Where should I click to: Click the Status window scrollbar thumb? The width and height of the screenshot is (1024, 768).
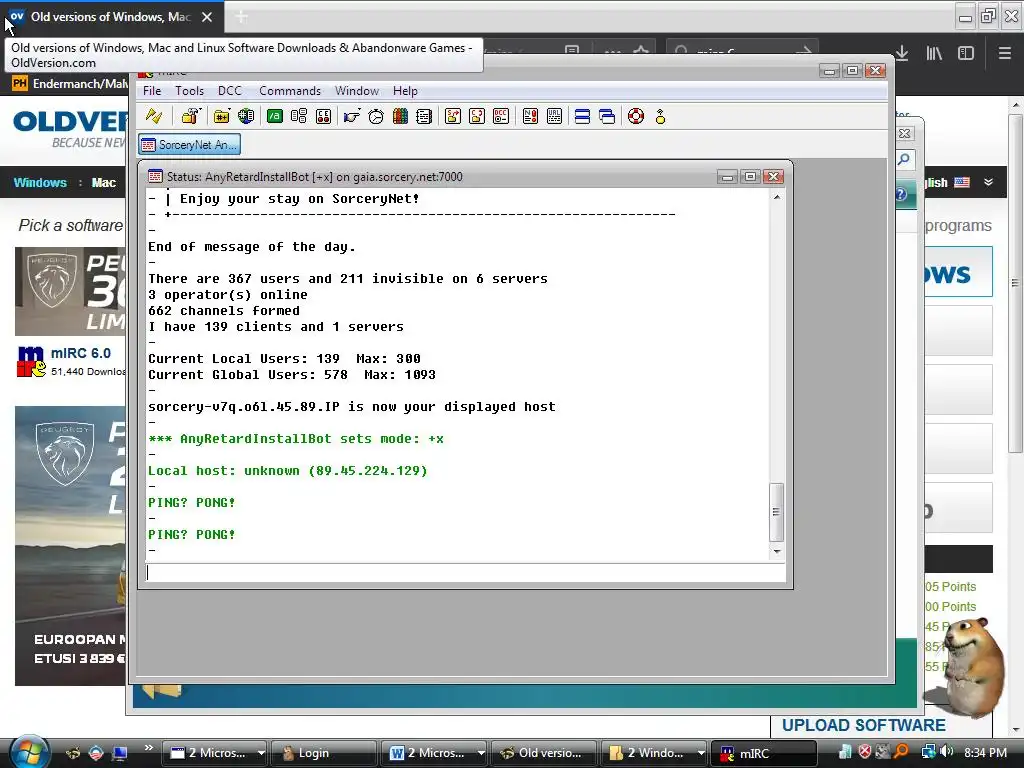click(x=776, y=512)
